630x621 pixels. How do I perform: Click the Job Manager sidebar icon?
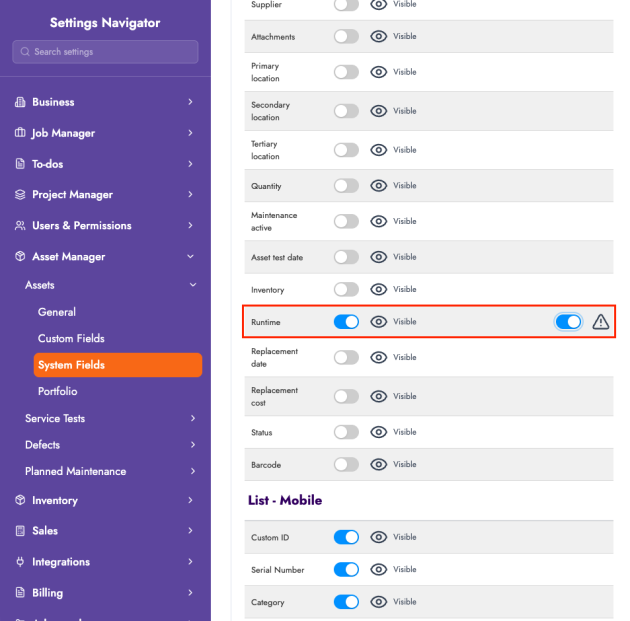point(21,133)
